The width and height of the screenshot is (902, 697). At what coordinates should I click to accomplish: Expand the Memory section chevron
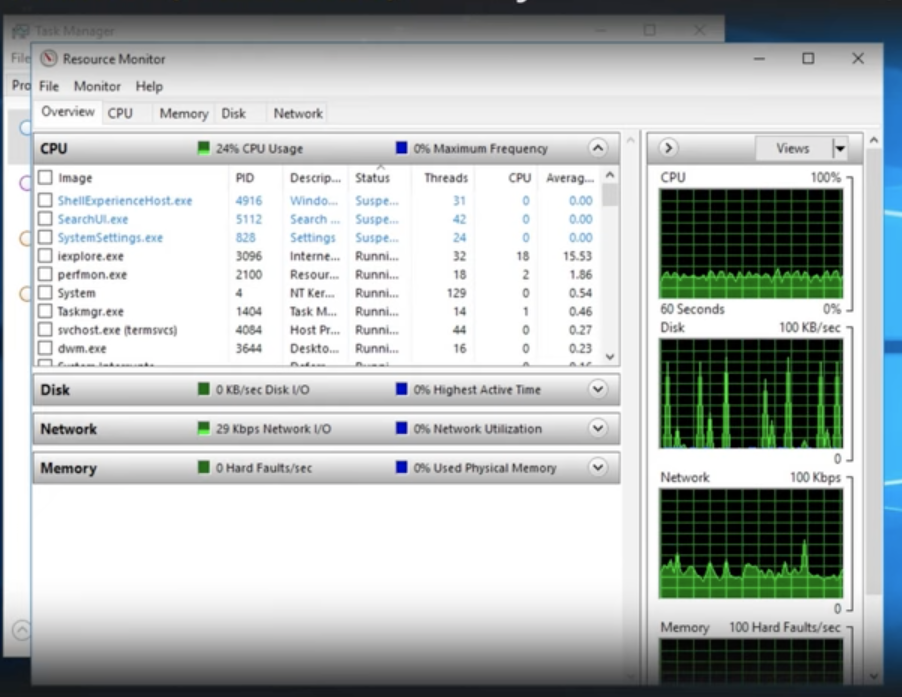598,467
